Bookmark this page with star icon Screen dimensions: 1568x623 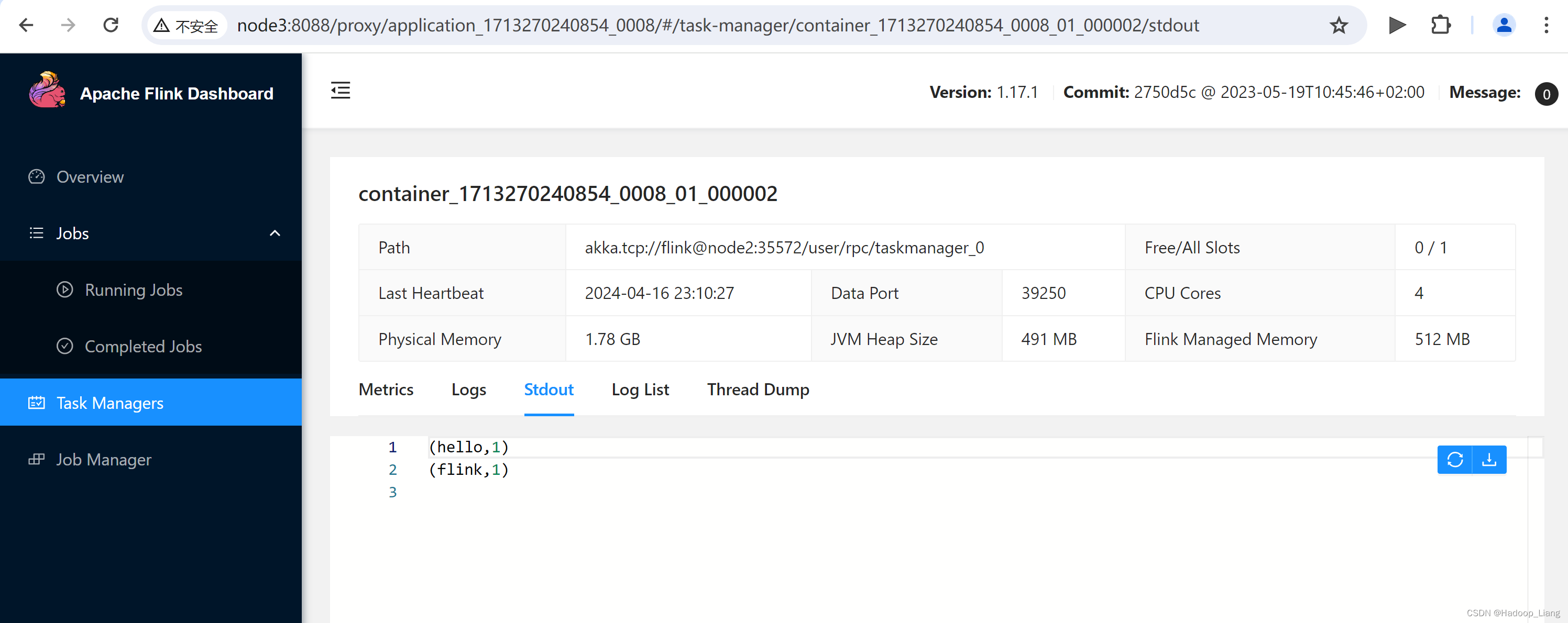[1339, 26]
